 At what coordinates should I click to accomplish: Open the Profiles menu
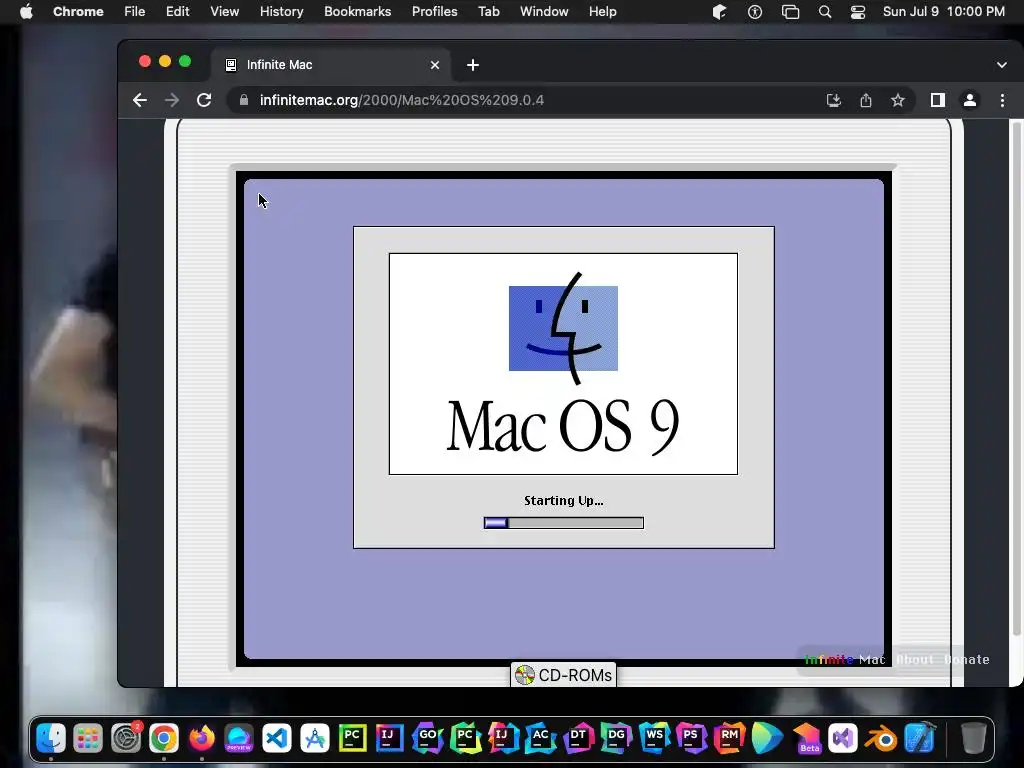[434, 12]
